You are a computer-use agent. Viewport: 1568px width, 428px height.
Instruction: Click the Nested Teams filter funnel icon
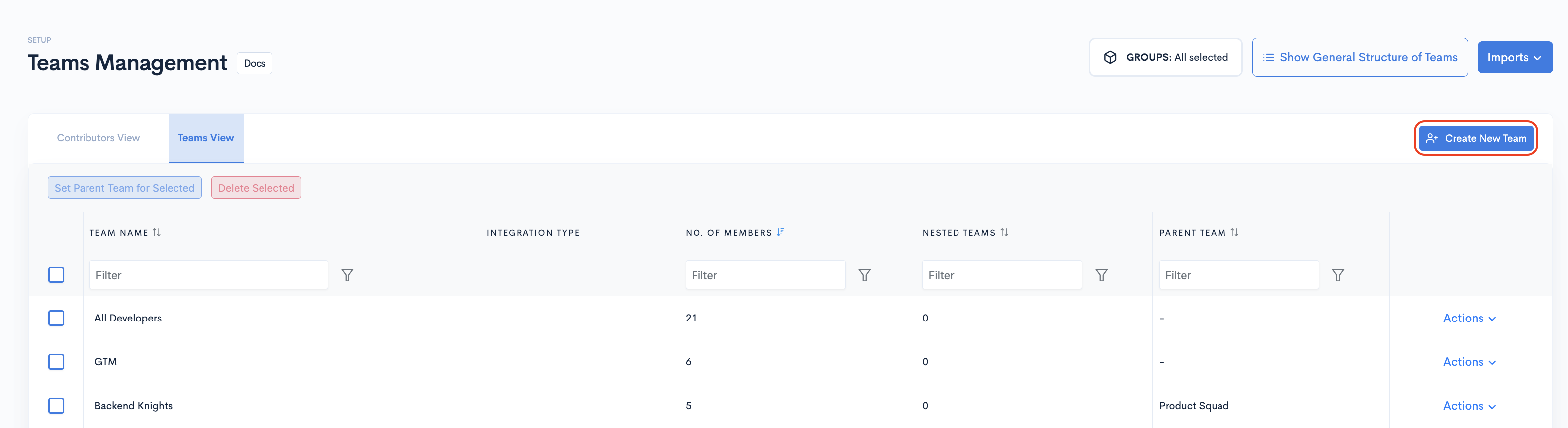(1101, 275)
